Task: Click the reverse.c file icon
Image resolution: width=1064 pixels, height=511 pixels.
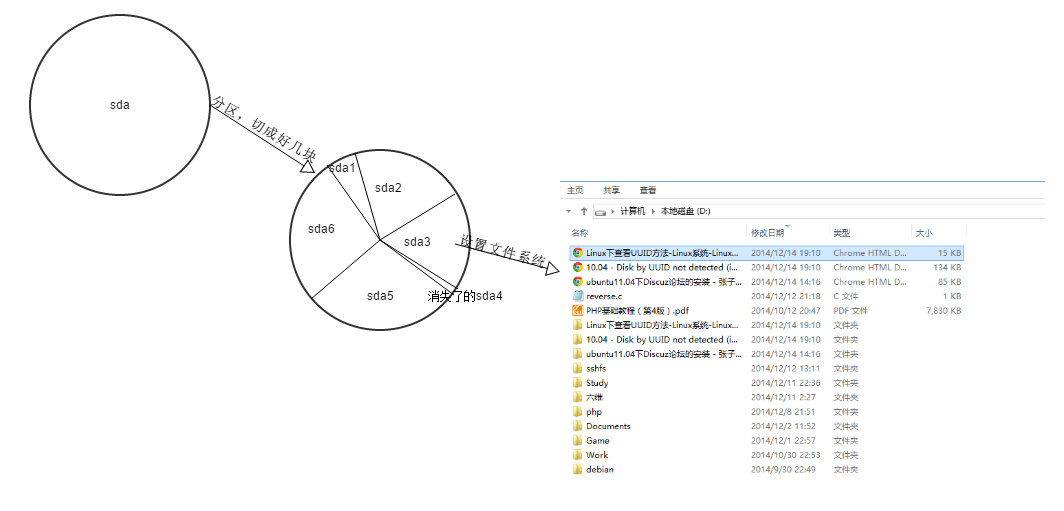Action: click(x=577, y=296)
